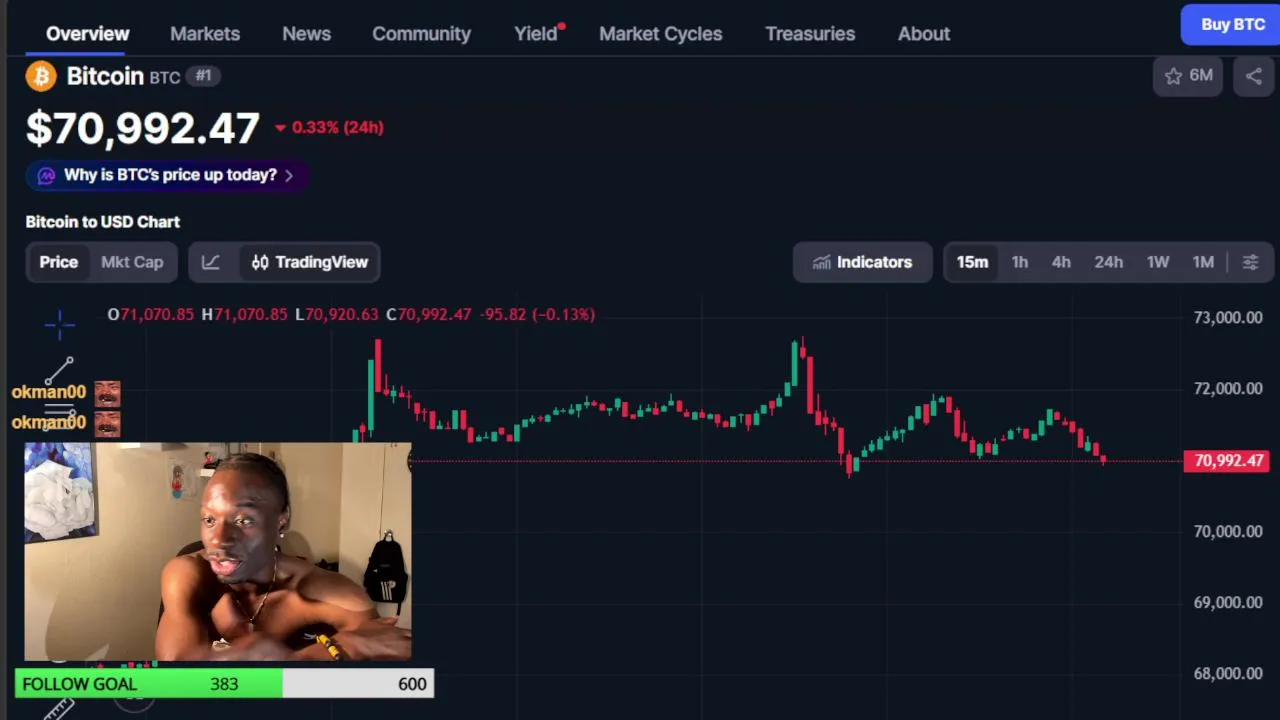Image resolution: width=1280 pixels, height=720 pixels.
Task: Open the Yield tab
Action: click(x=536, y=33)
